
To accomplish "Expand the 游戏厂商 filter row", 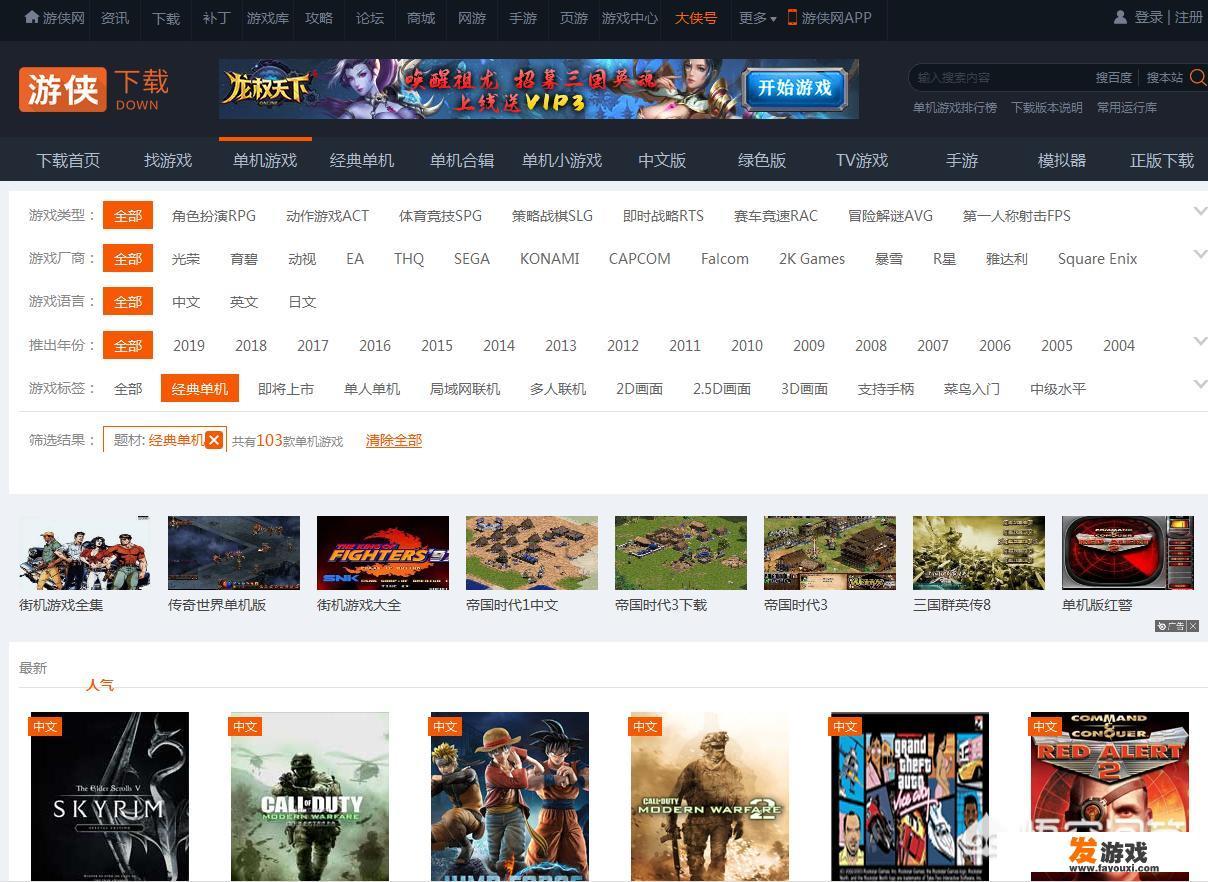I will click(x=1200, y=254).
